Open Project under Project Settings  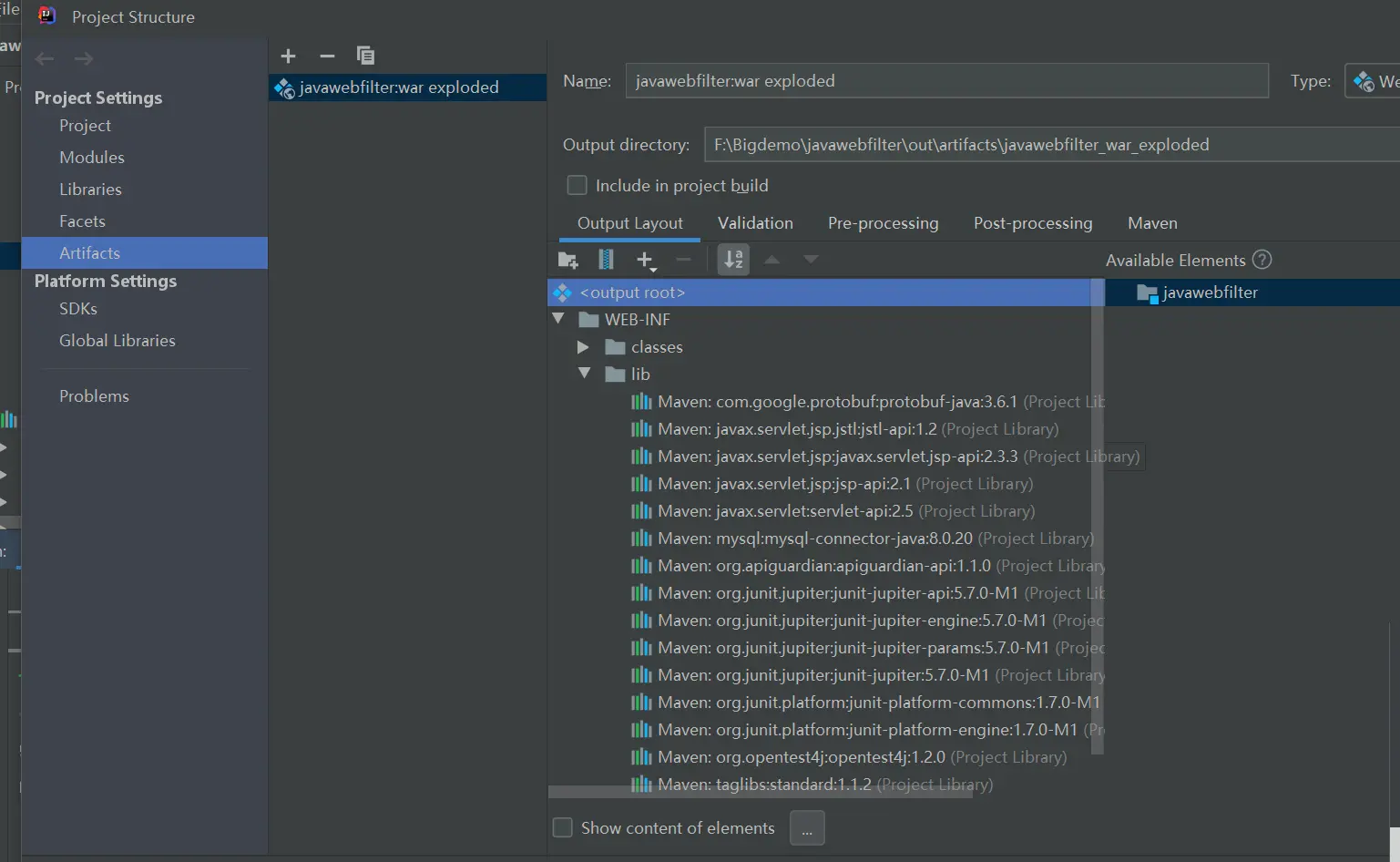click(145, 126)
